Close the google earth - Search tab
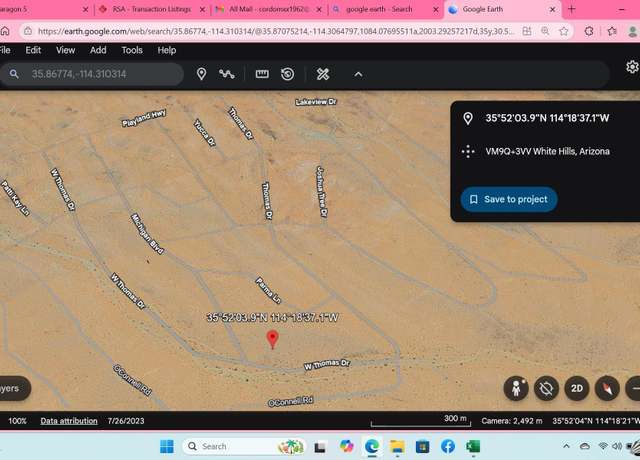The width and height of the screenshot is (640, 460). (436, 9)
